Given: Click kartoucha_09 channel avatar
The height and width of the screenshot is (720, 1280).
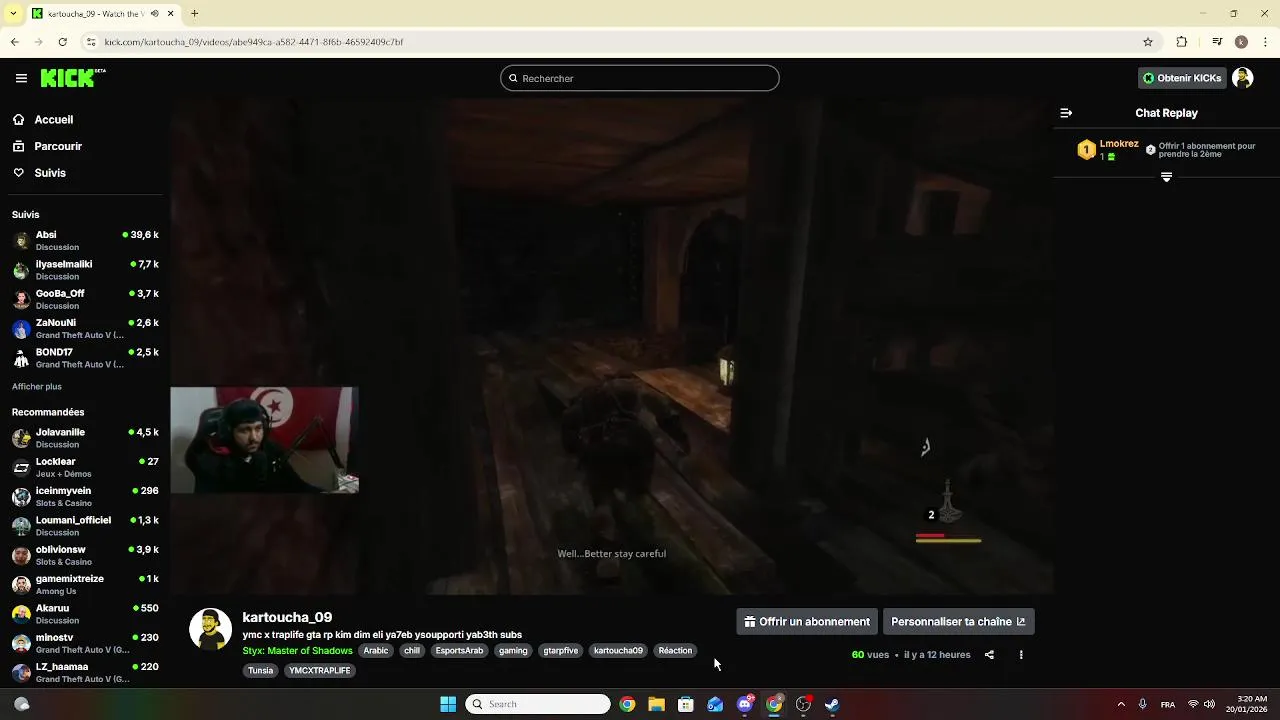Looking at the screenshot, I should (x=210, y=629).
